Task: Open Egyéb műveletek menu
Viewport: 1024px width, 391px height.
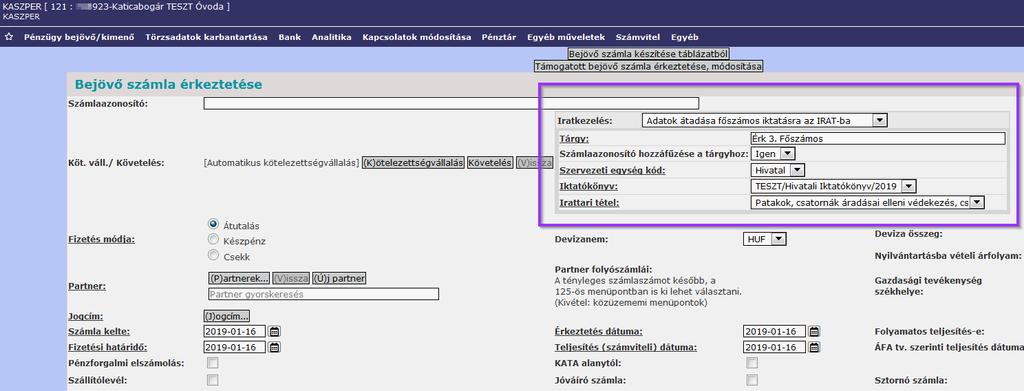Action: [x=566, y=37]
